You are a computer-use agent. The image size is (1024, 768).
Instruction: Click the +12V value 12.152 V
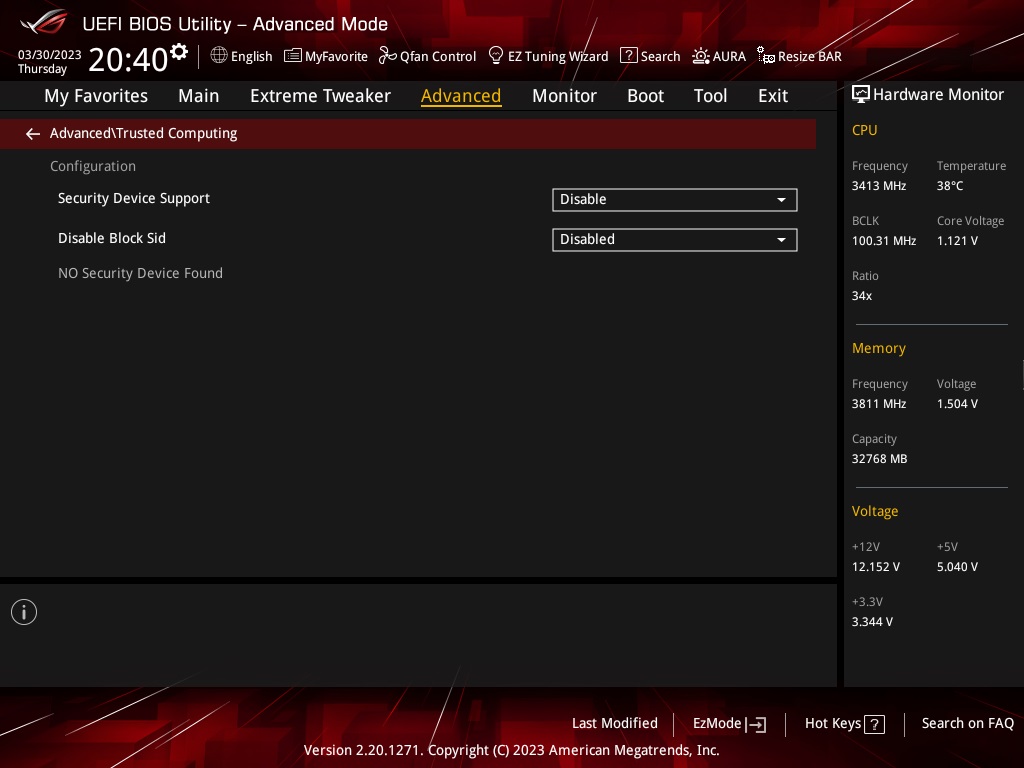point(876,567)
